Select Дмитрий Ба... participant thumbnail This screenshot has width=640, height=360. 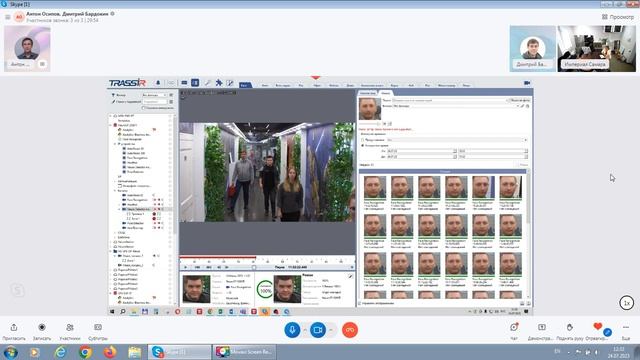coord(532,49)
